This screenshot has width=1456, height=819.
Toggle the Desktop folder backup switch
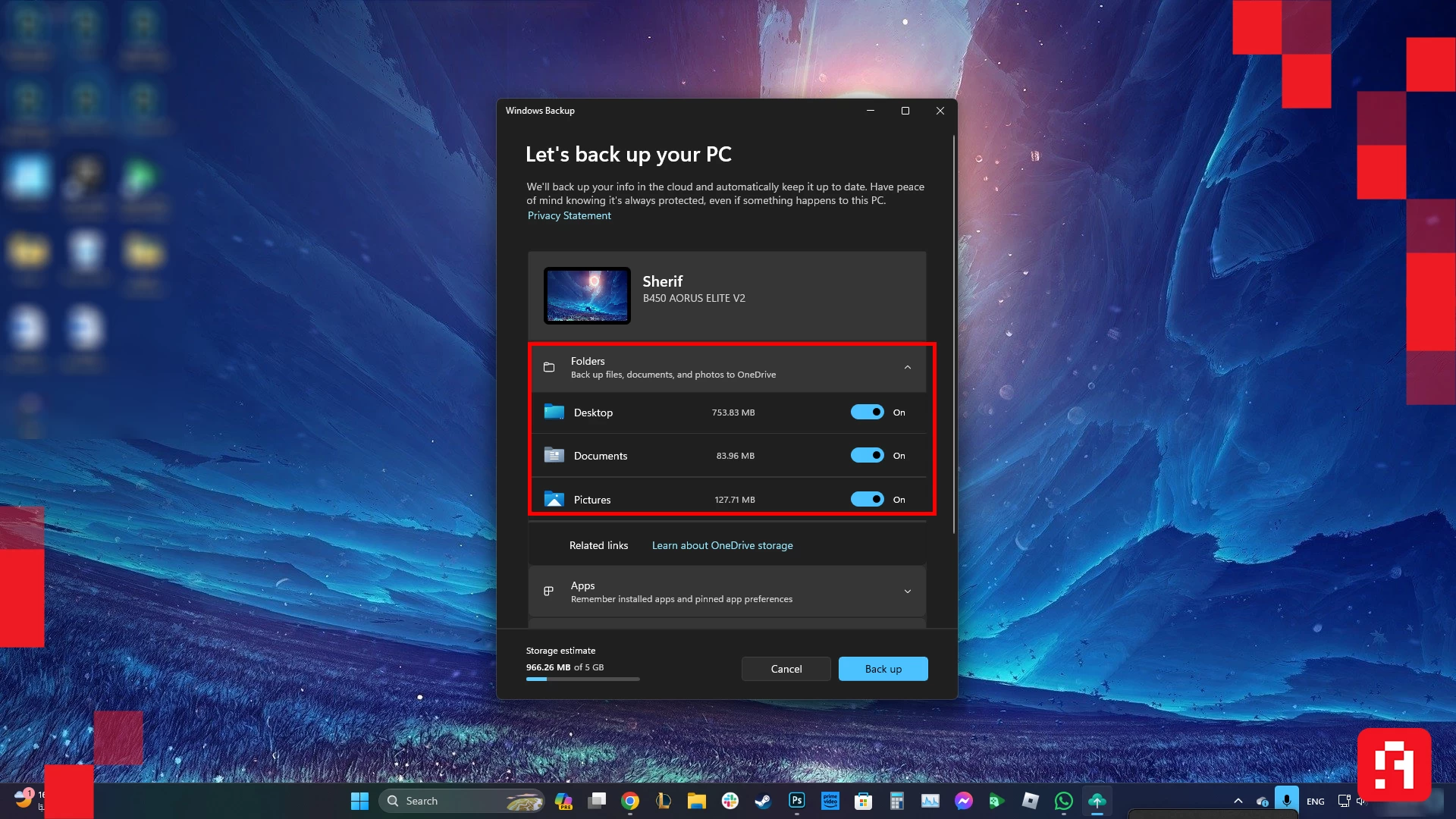coord(867,412)
